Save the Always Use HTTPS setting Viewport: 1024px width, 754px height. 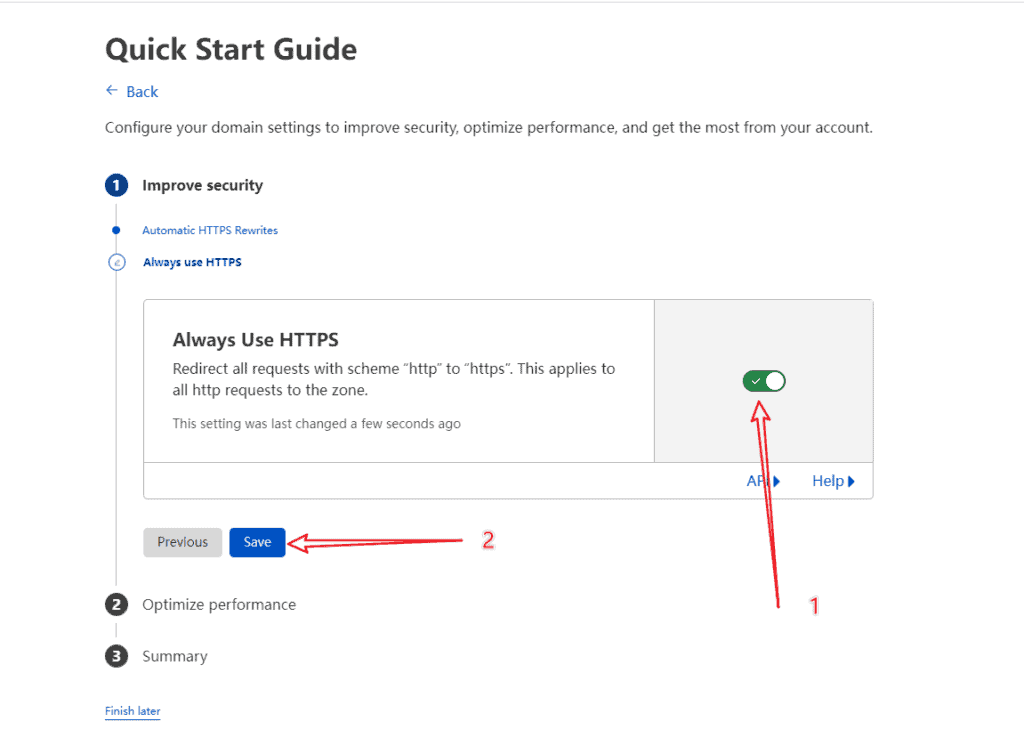257,542
